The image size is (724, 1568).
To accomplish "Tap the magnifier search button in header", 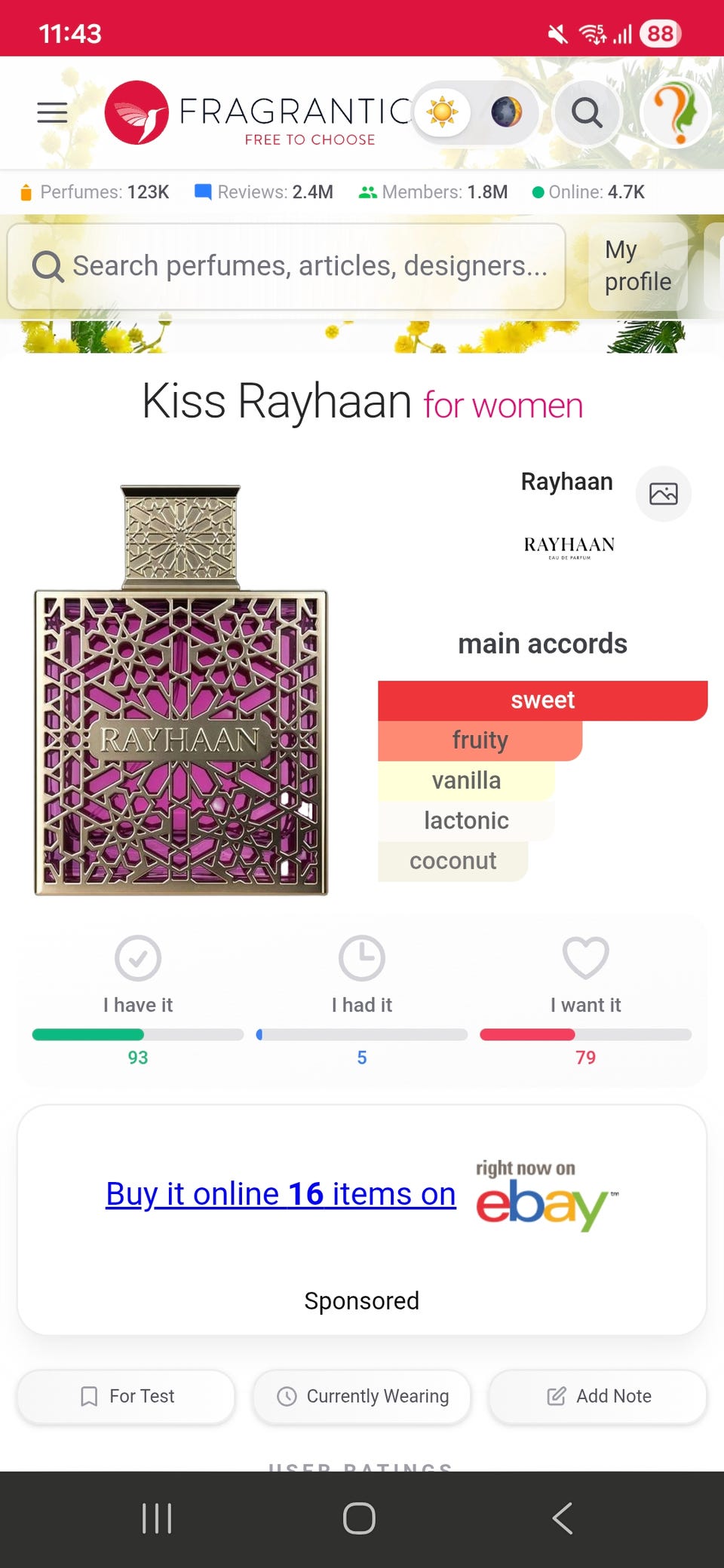I will pyautogui.click(x=587, y=113).
